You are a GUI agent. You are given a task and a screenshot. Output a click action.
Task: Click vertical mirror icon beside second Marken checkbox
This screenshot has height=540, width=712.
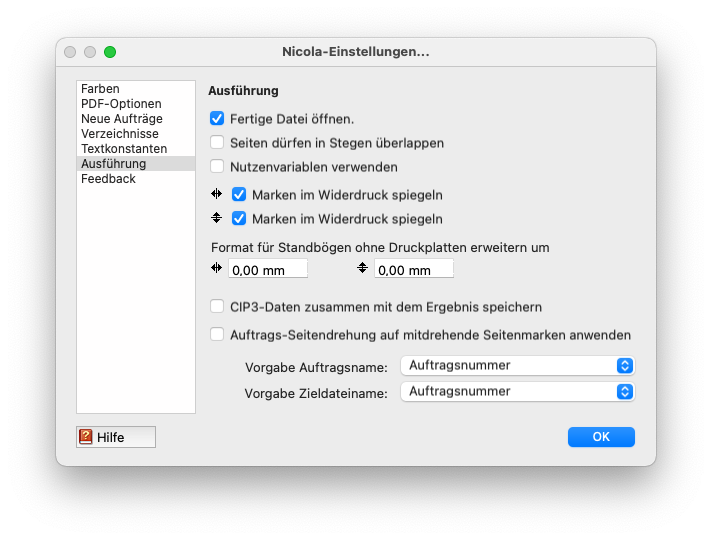click(x=217, y=218)
